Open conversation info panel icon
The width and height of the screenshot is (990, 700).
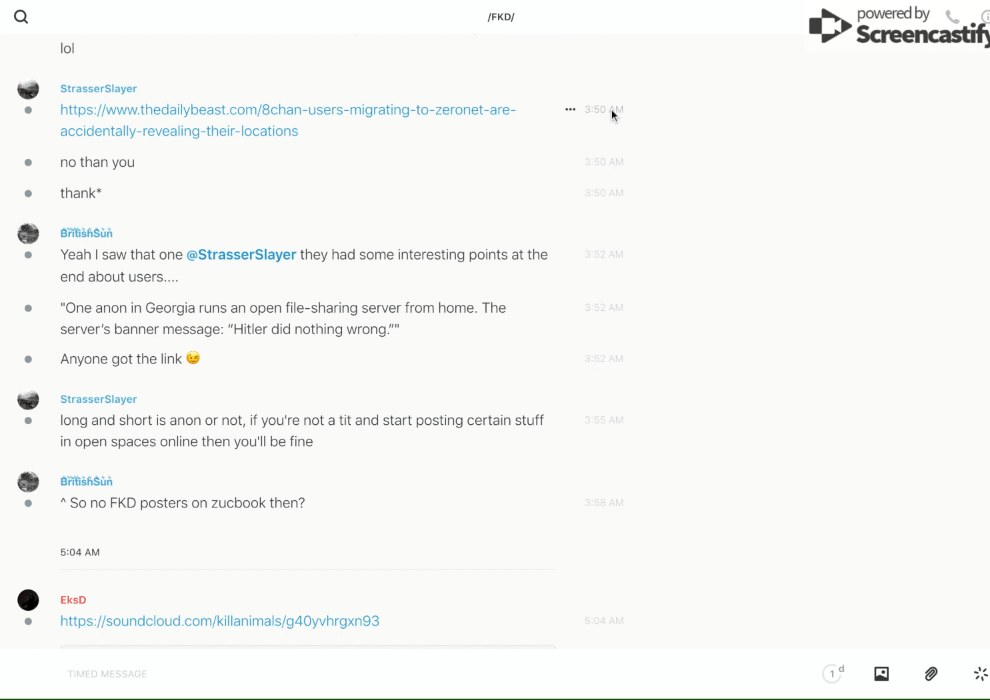[984, 17]
